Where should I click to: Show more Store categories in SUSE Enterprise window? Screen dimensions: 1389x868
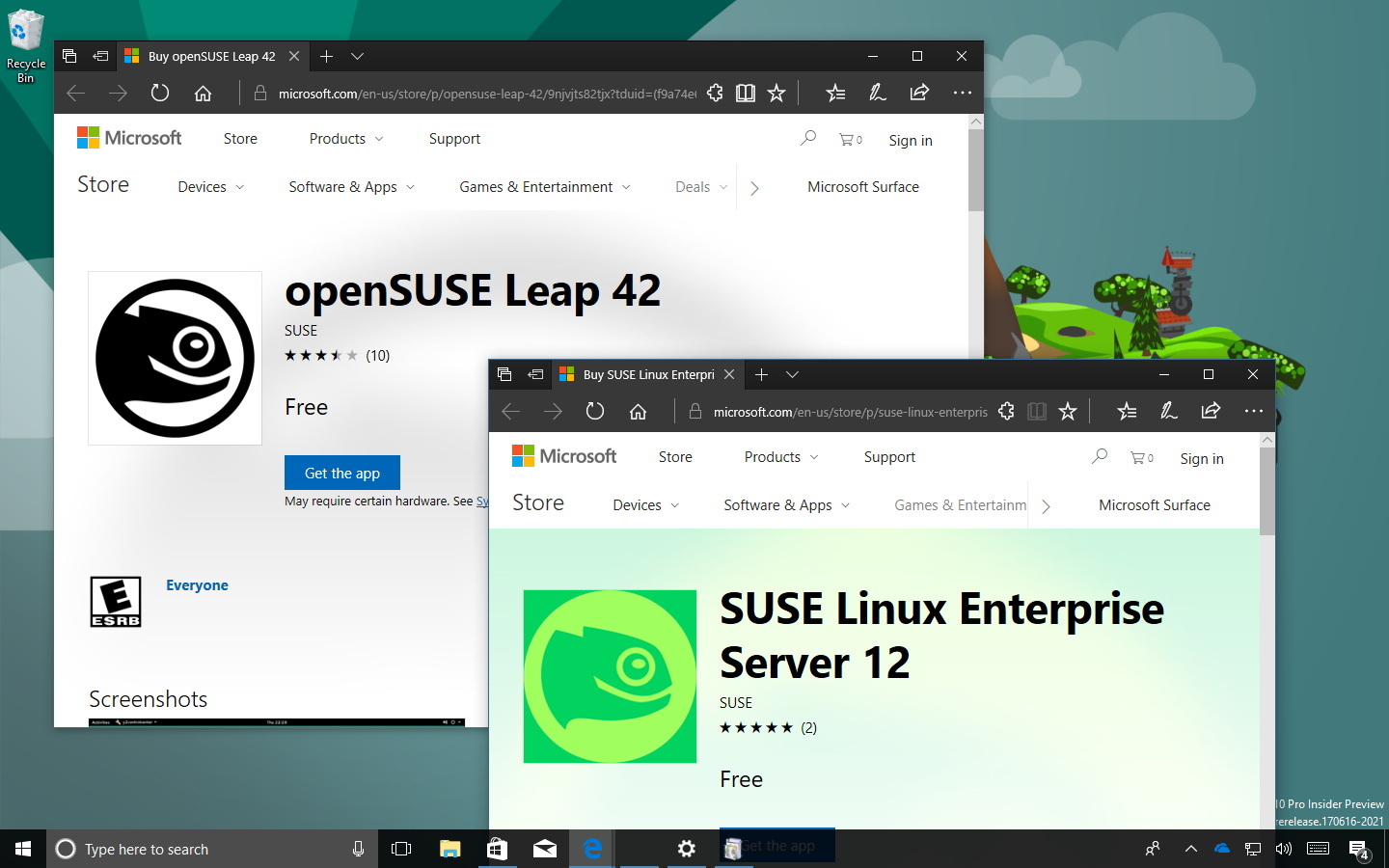[x=1046, y=506]
